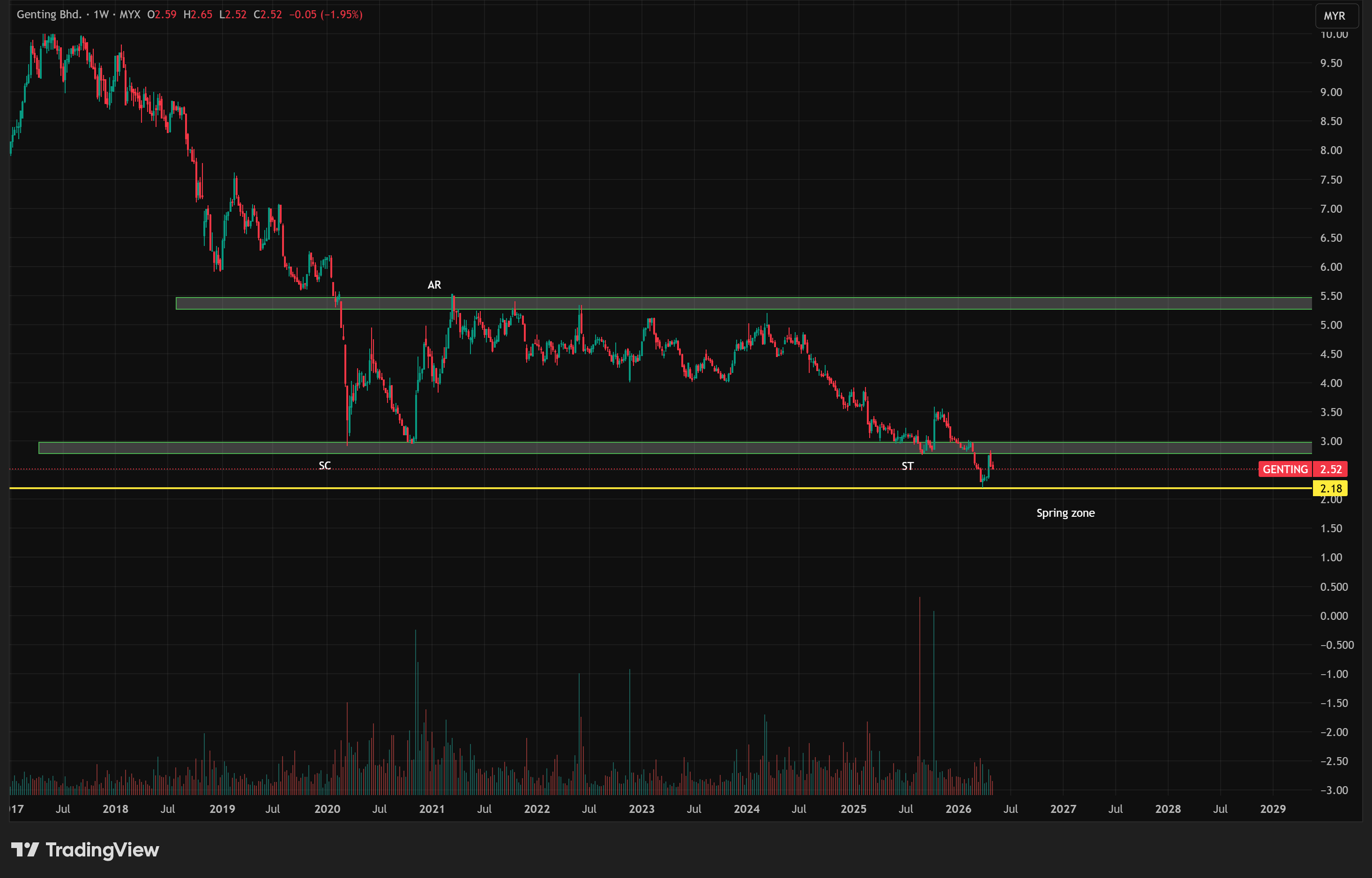Click the 2018 time axis label
Image resolution: width=1372 pixels, height=878 pixels.
[115, 810]
